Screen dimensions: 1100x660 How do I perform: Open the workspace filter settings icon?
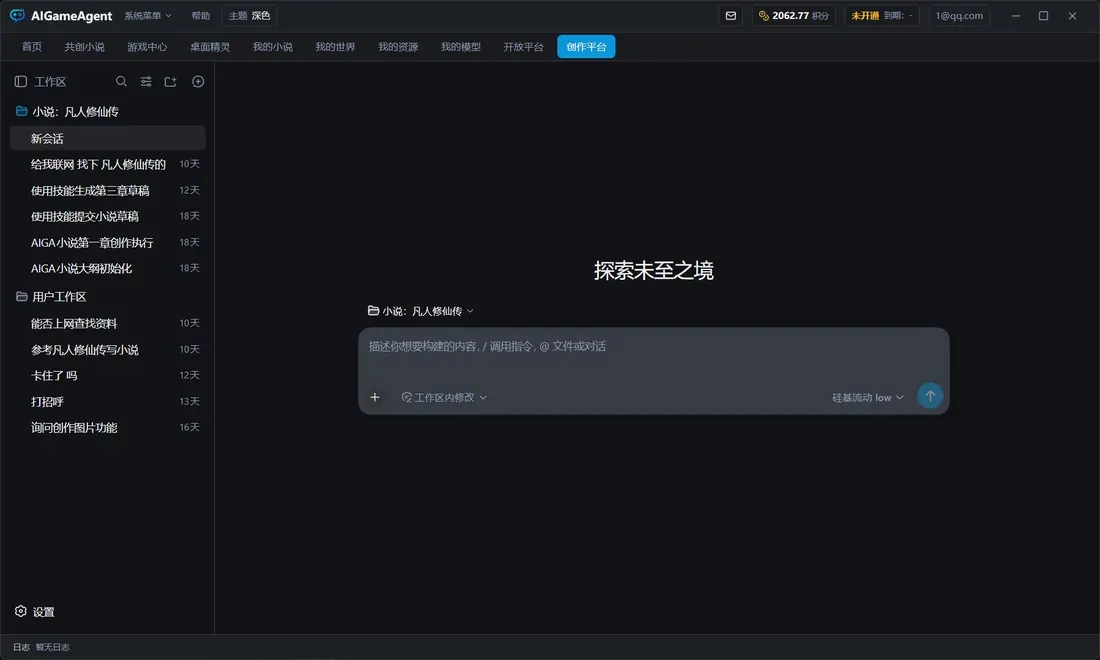tap(146, 81)
